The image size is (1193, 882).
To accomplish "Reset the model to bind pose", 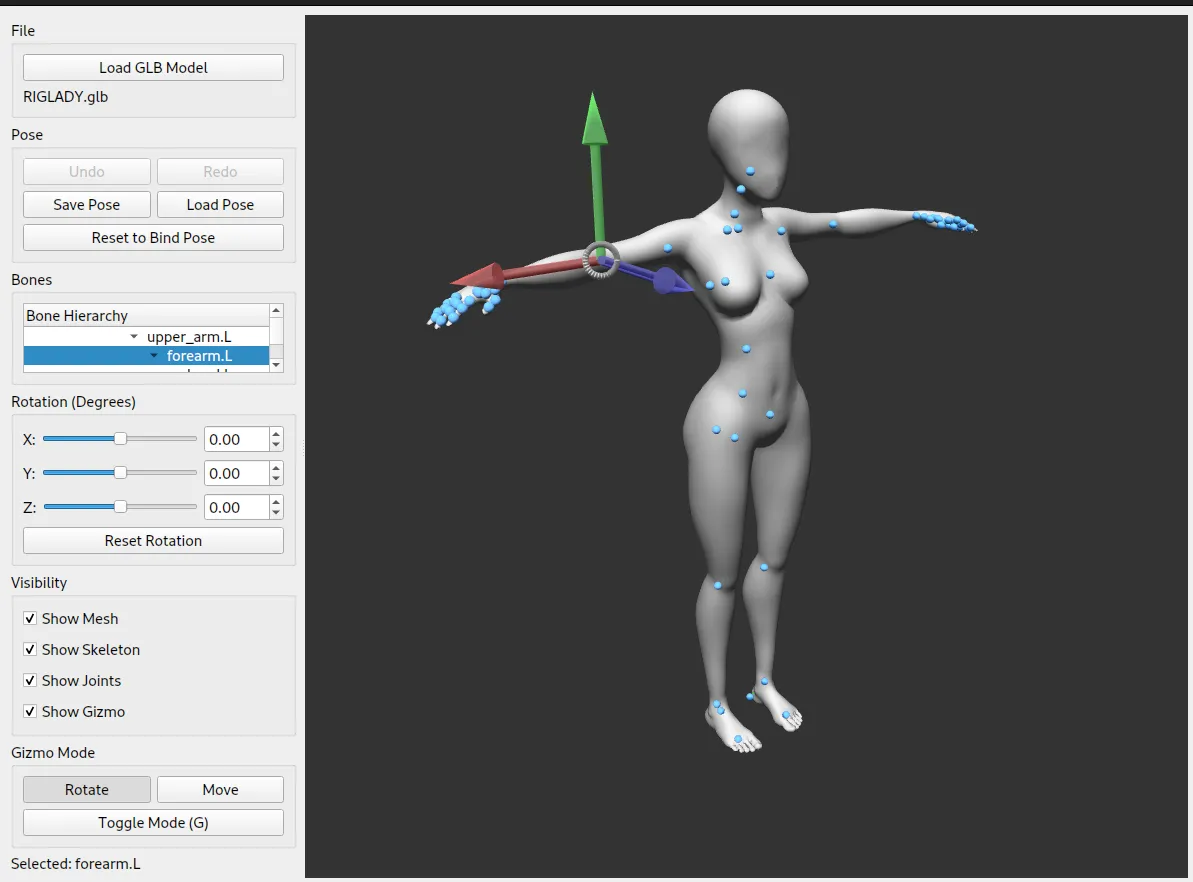I will (x=152, y=237).
